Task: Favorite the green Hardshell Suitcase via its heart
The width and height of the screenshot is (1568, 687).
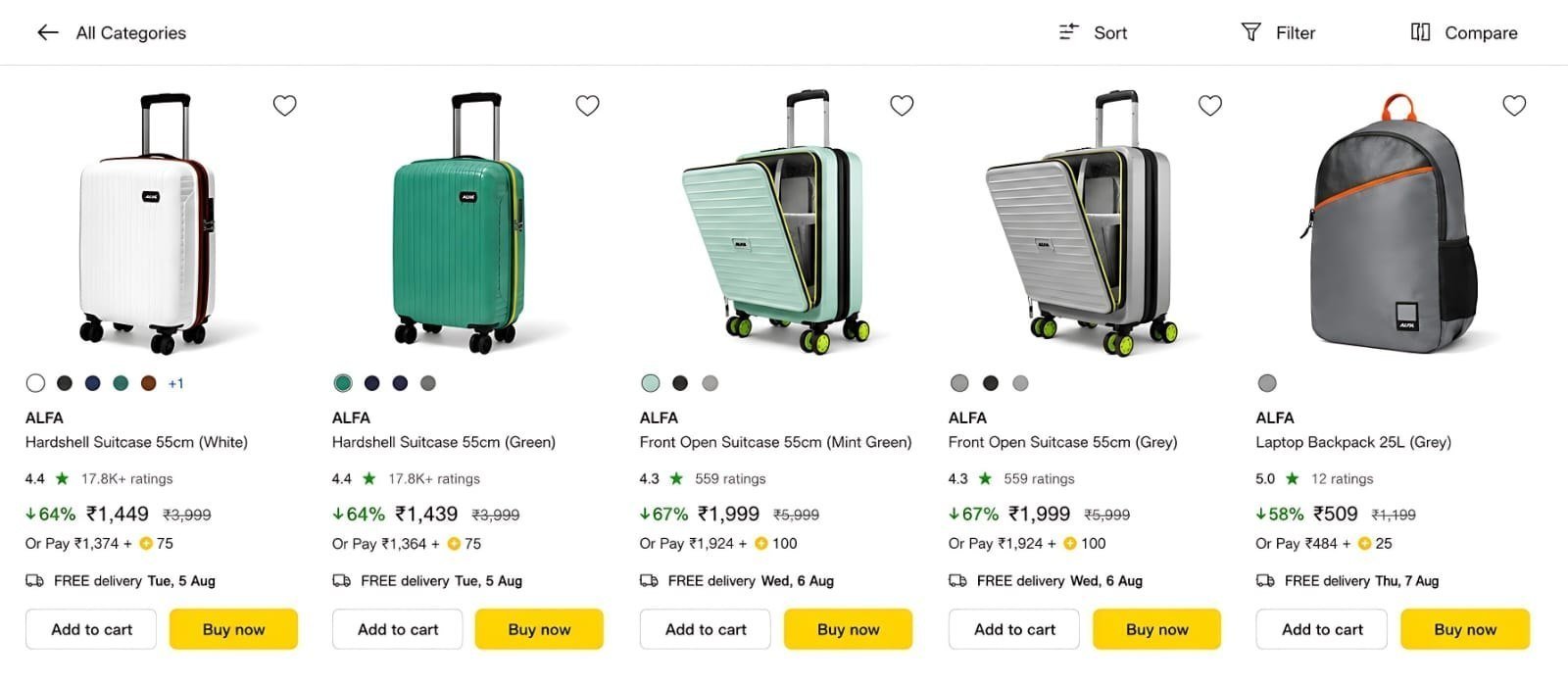Action: pos(587,105)
